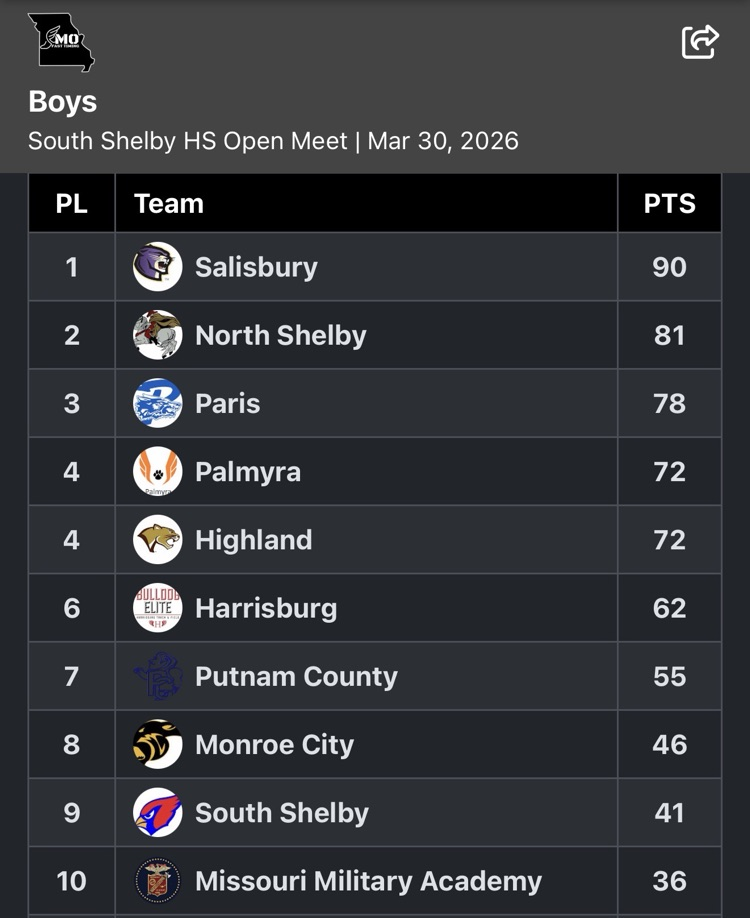750x918 pixels.
Task: Sort by the PTS column header
Action: (669, 204)
